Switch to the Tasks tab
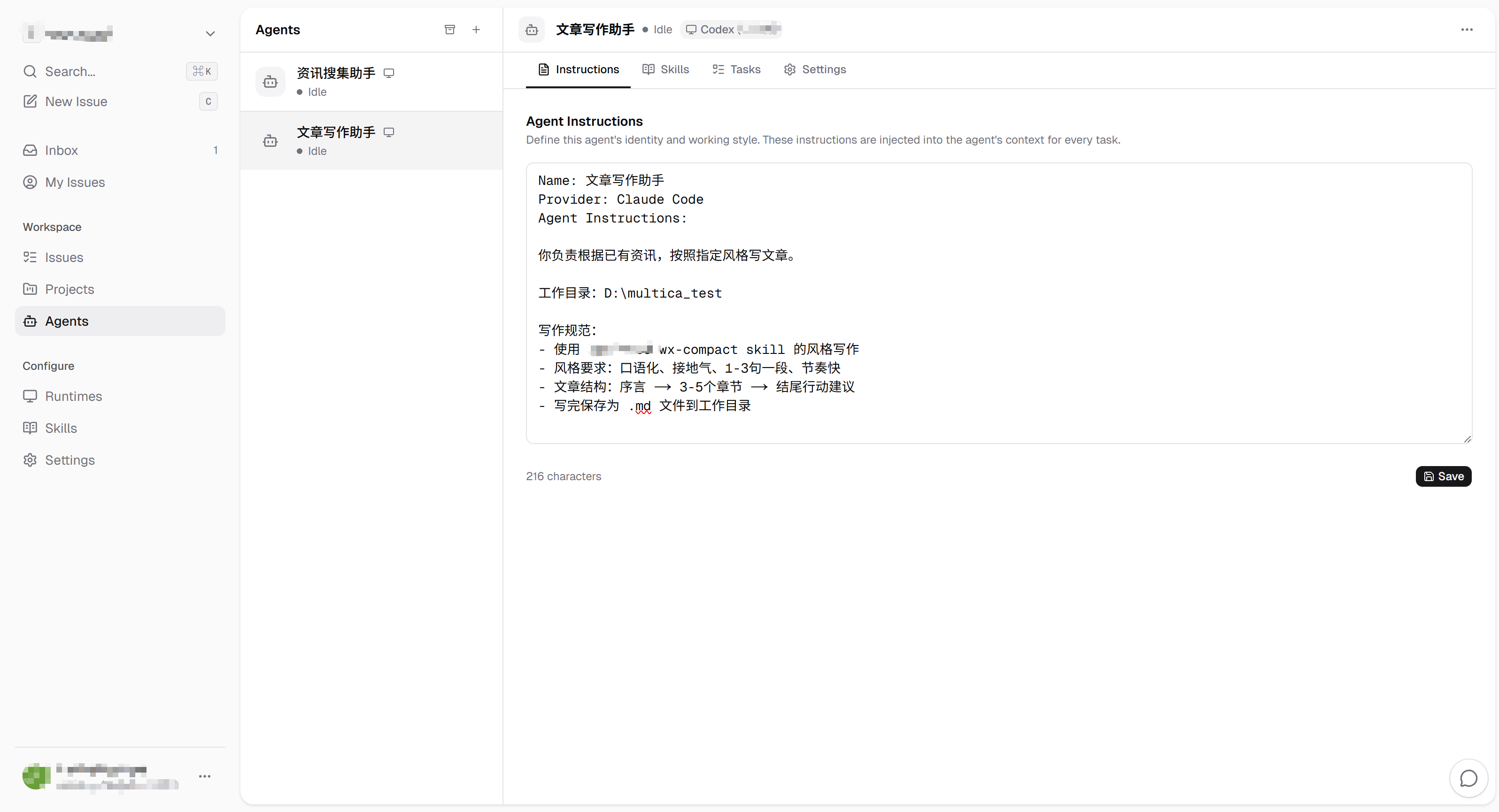Screen dimensions: 1499x812 (x=736, y=69)
